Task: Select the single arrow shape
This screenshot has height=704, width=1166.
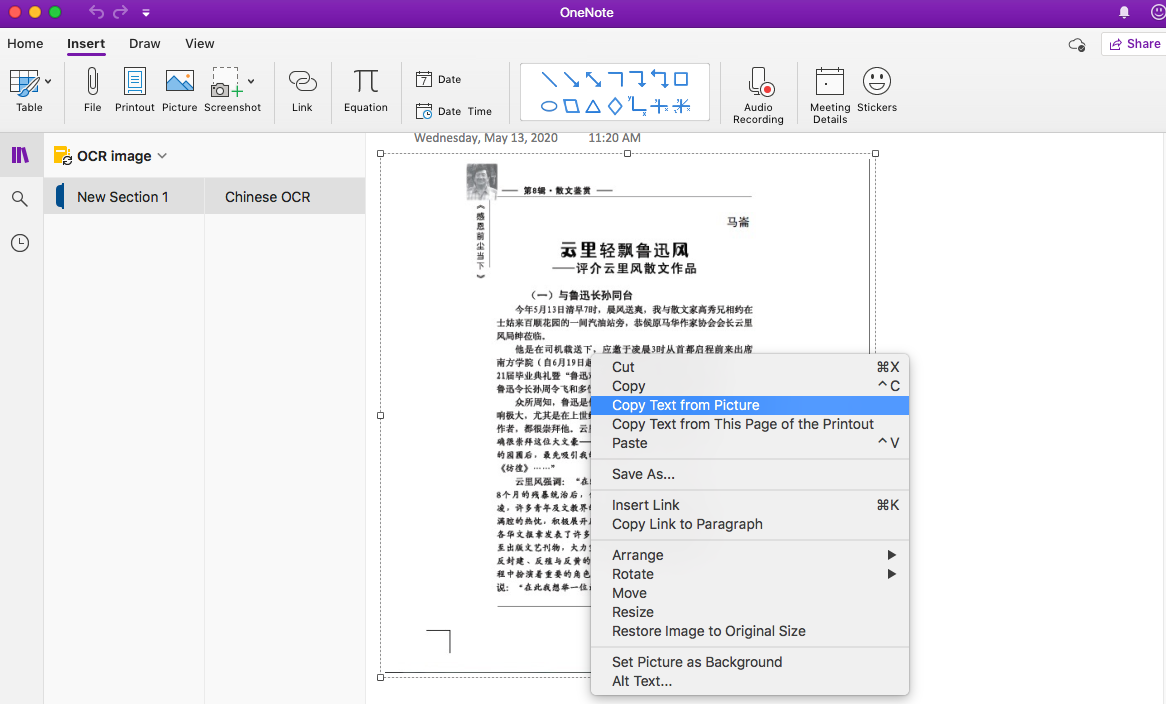Action: tap(571, 80)
